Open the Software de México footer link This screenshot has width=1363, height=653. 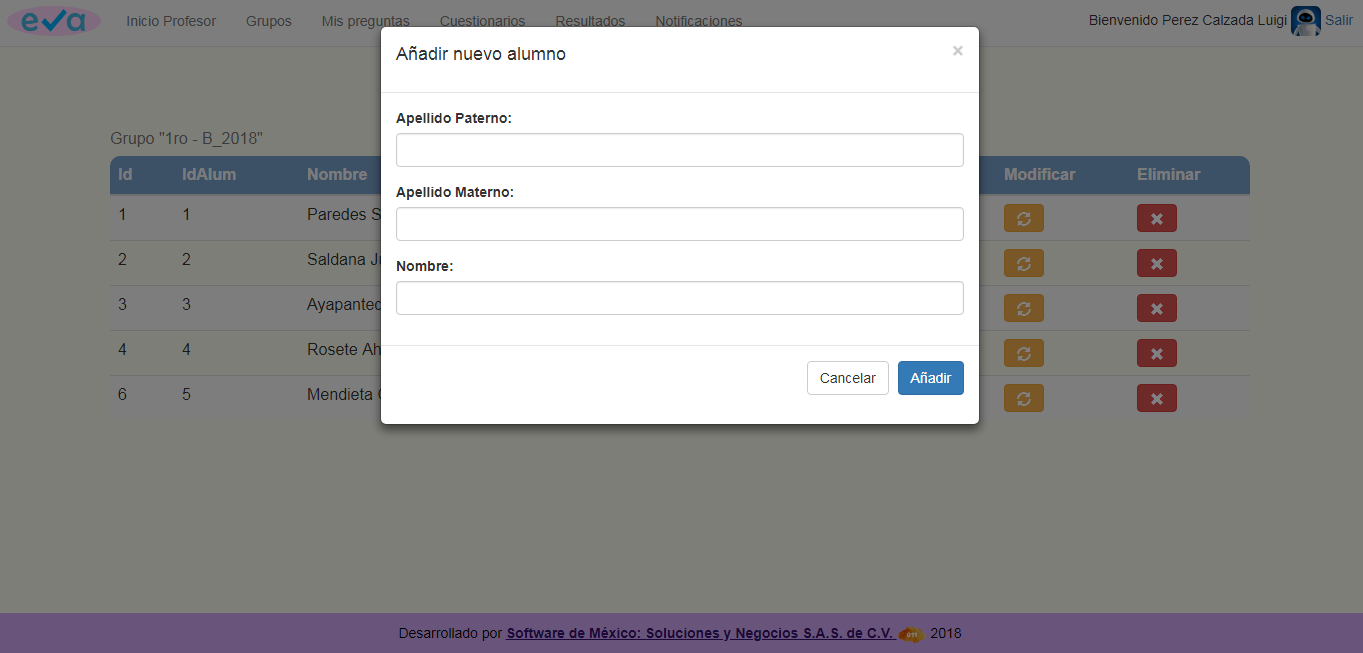tap(700, 632)
